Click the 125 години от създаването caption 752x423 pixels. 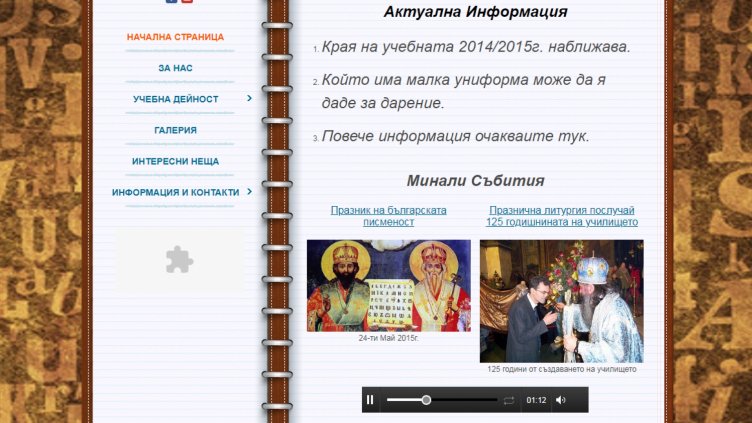pyautogui.click(x=562, y=369)
